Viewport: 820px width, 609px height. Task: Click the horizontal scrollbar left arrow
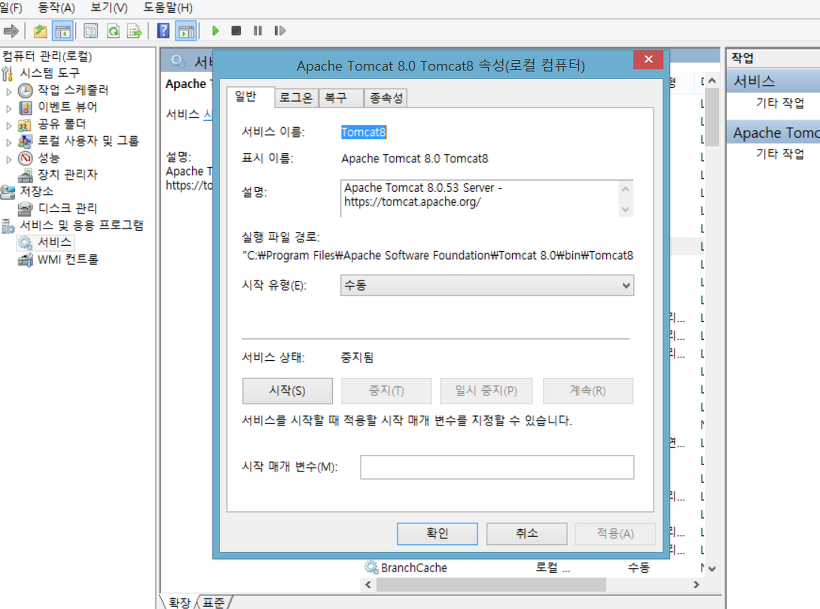point(368,584)
